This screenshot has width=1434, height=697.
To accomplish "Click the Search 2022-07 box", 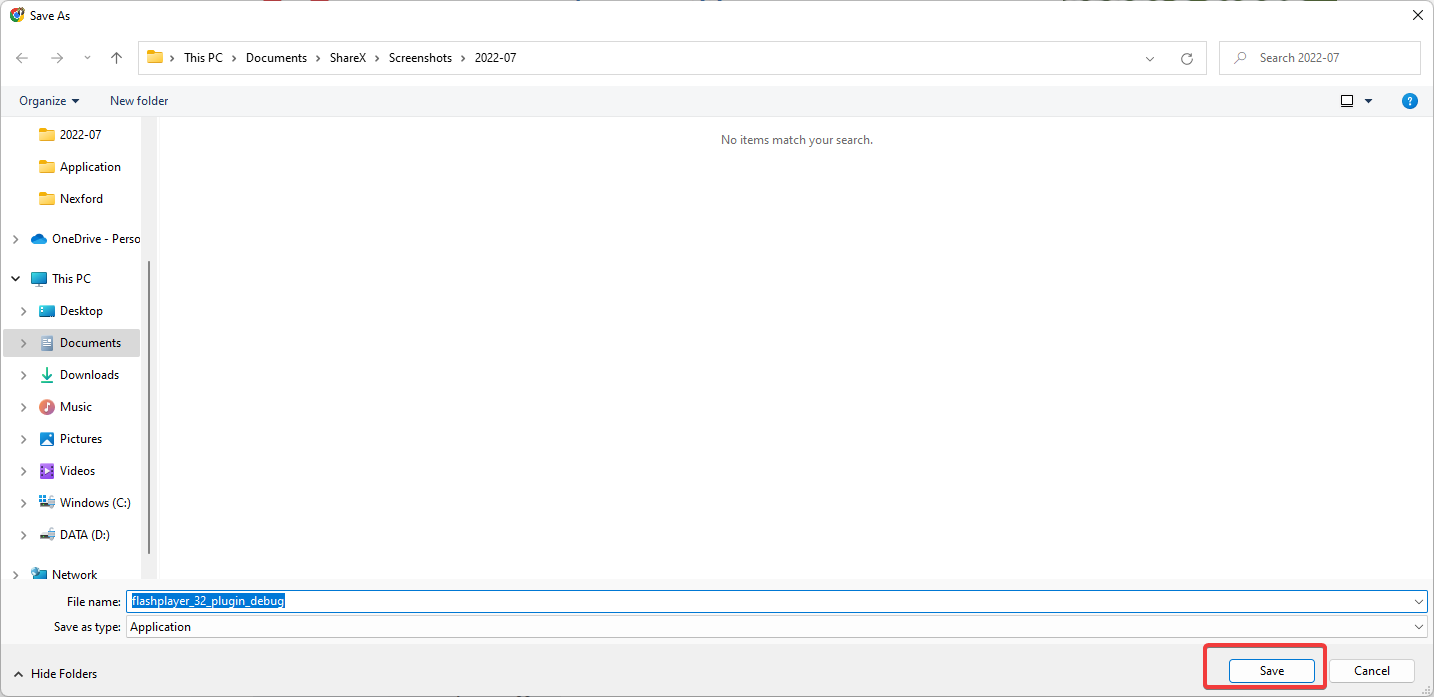I will coord(1320,58).
